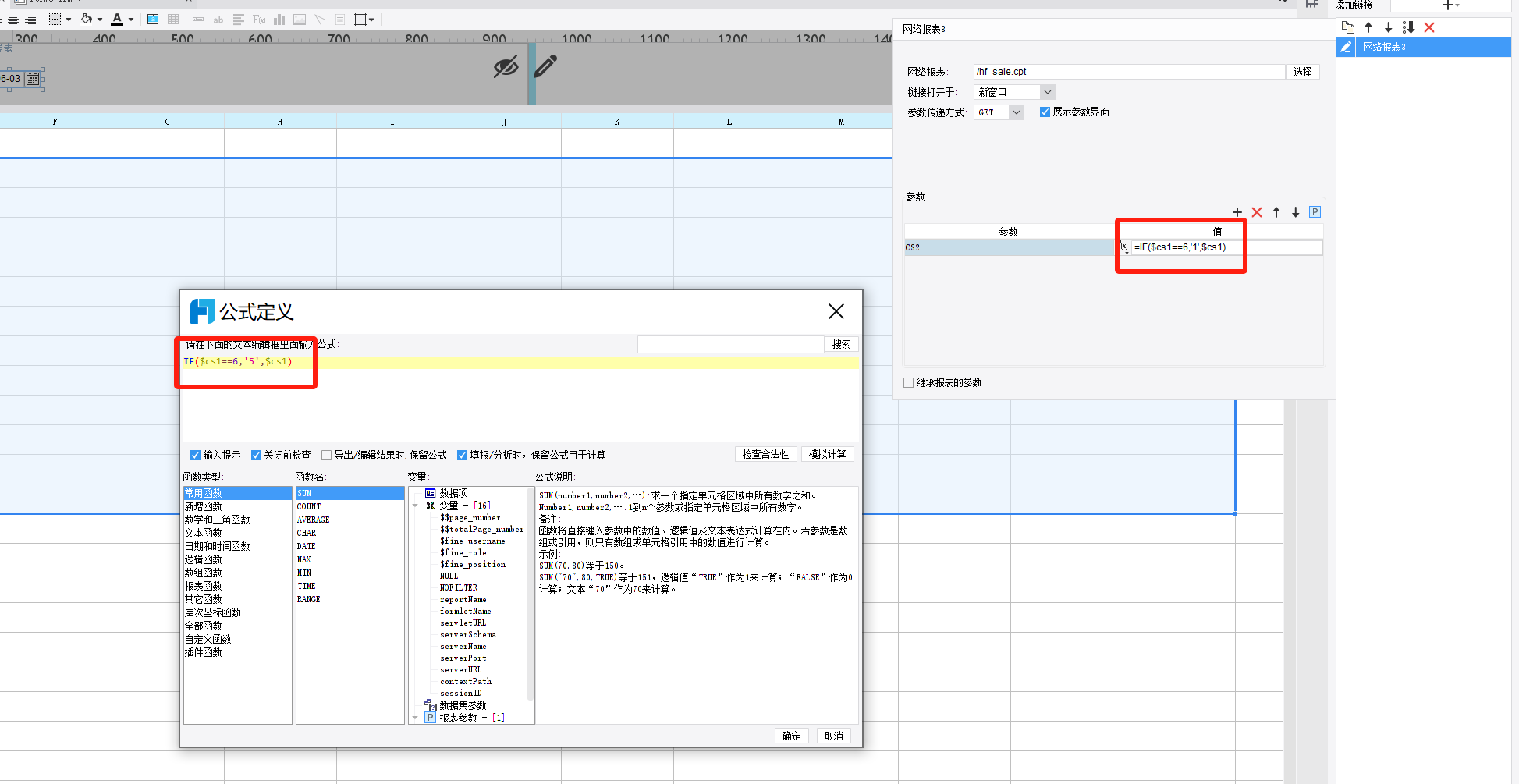The image size is (1519, 784).
Task: Click the blue widget cell toolbar icon
Action: [153, 20]
